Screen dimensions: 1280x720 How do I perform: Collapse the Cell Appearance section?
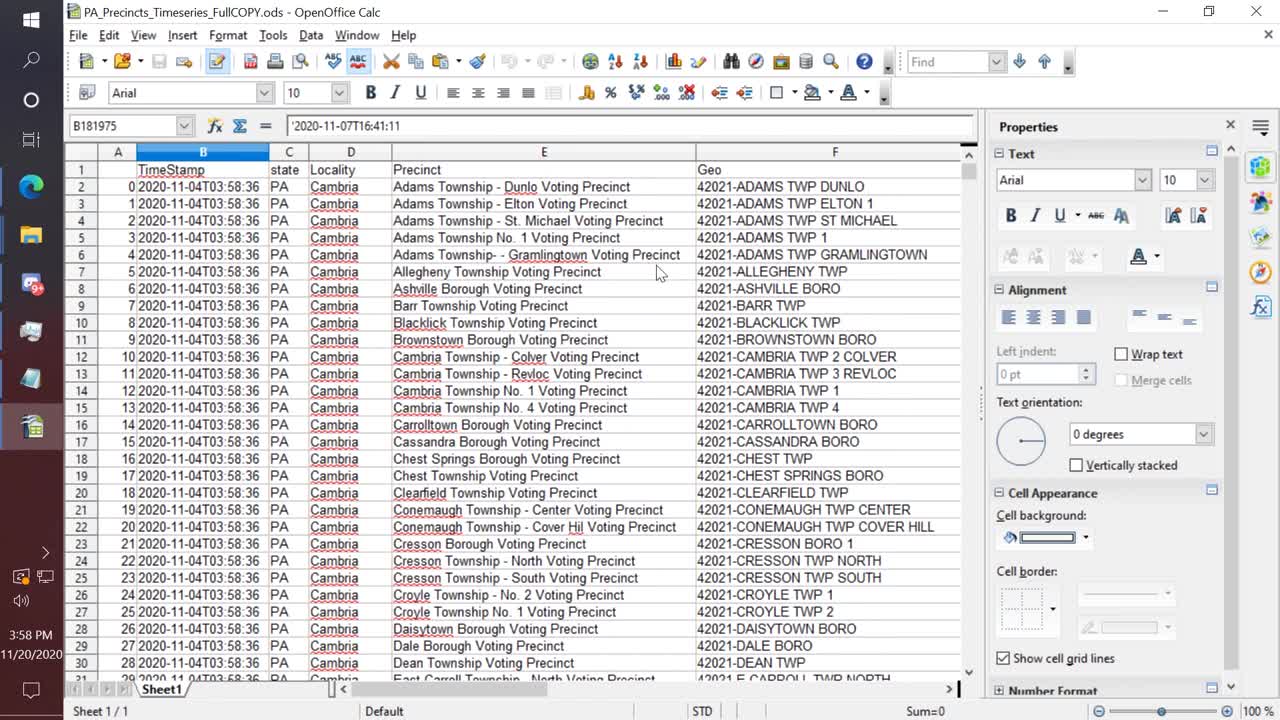coord(999,493)
